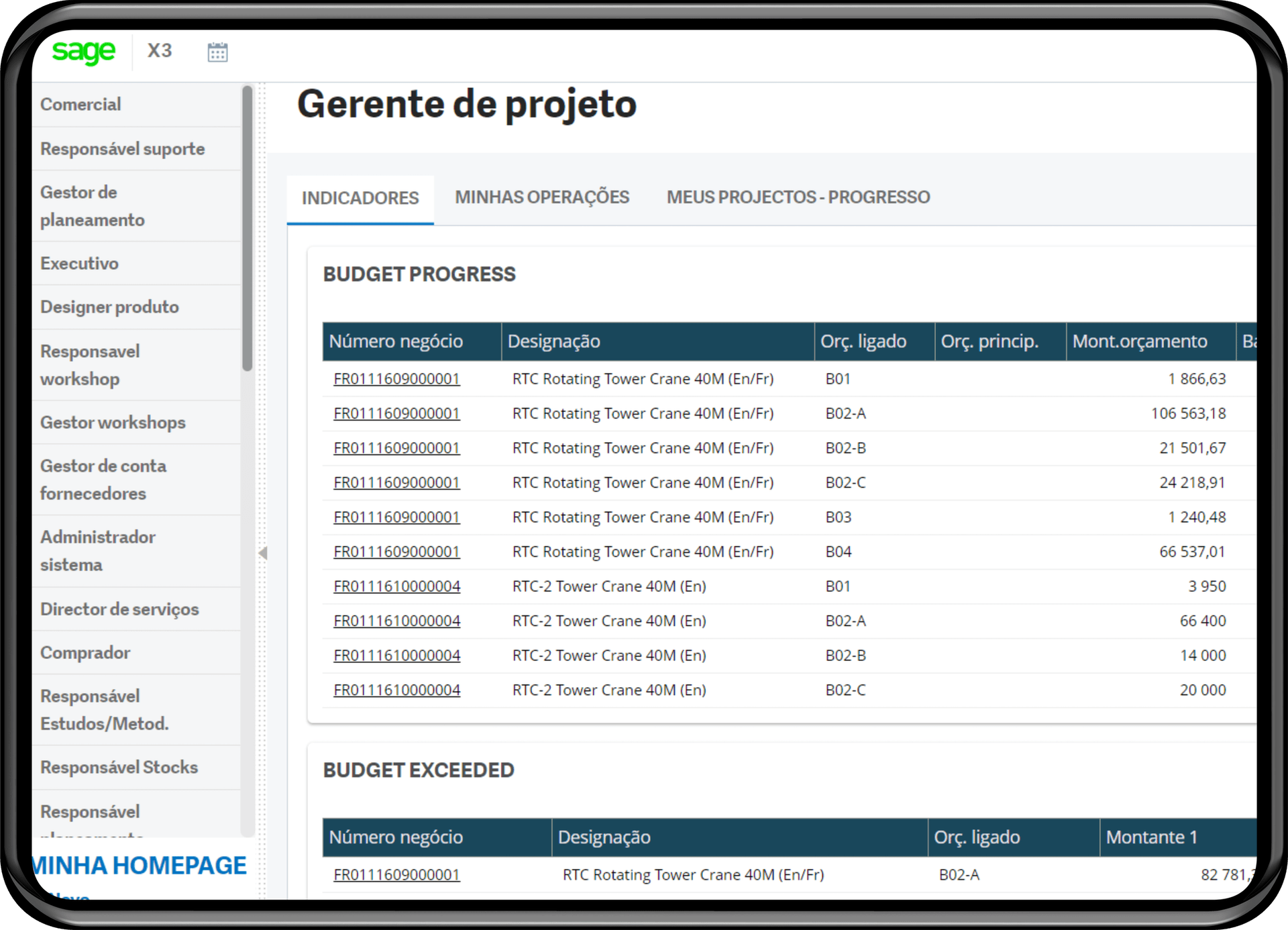Click Designação header in Budget Progress
The height and width of the screenshot is (930, 1288).
[x=553, y=342]
